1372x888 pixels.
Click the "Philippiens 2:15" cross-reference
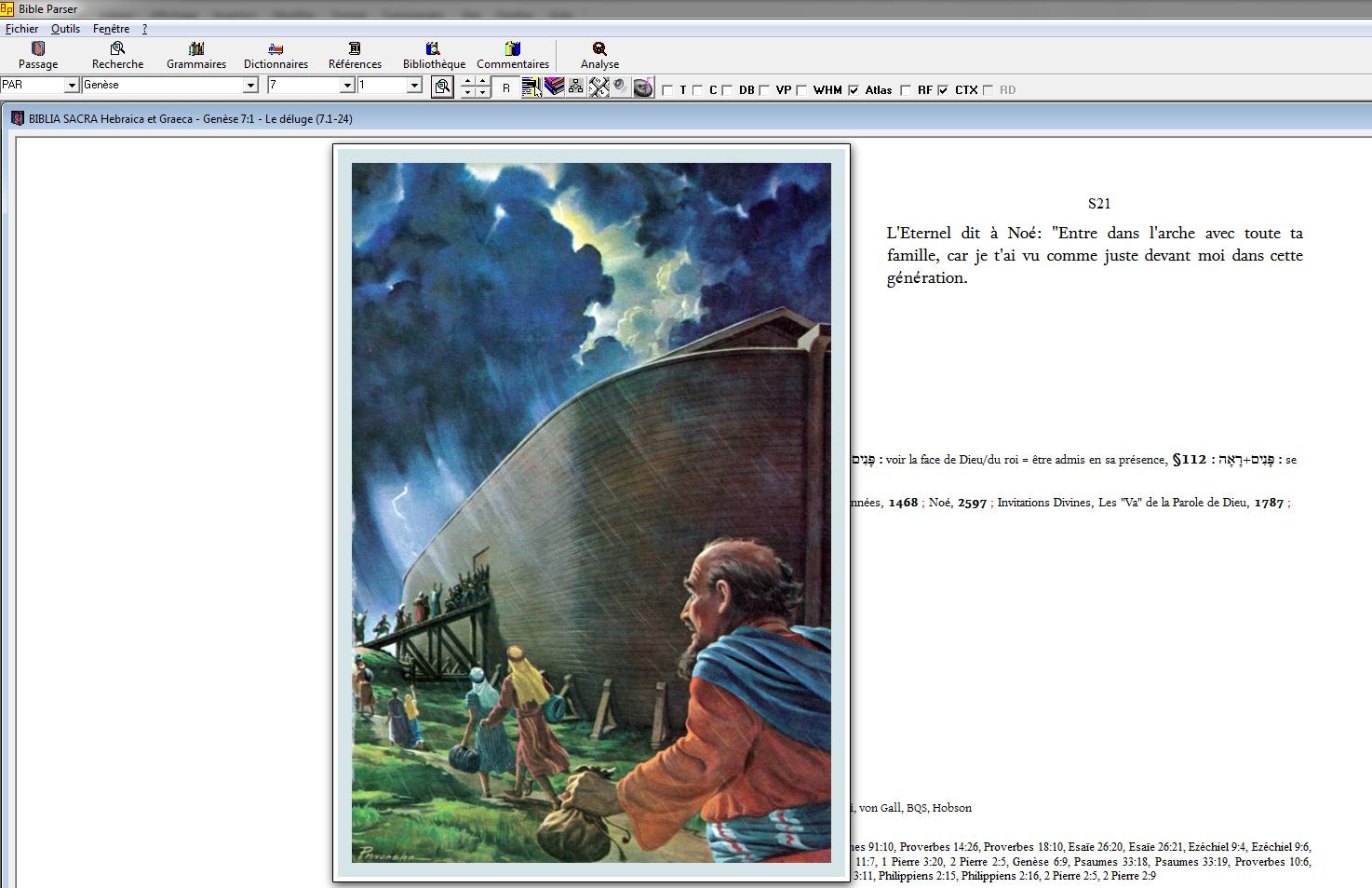[x=917, y=876]
